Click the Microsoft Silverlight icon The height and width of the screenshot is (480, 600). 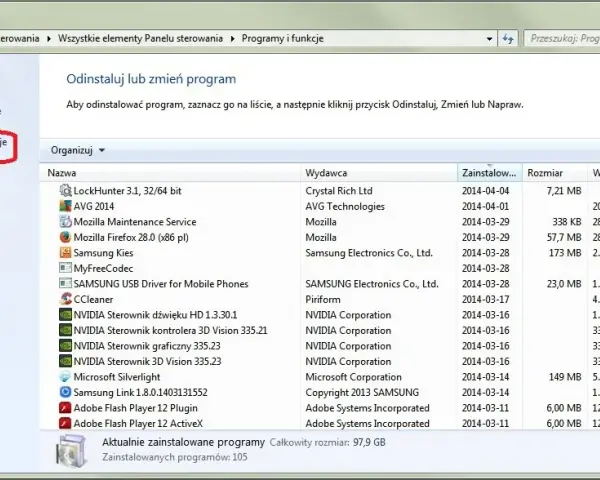click(x=65, y=376)
